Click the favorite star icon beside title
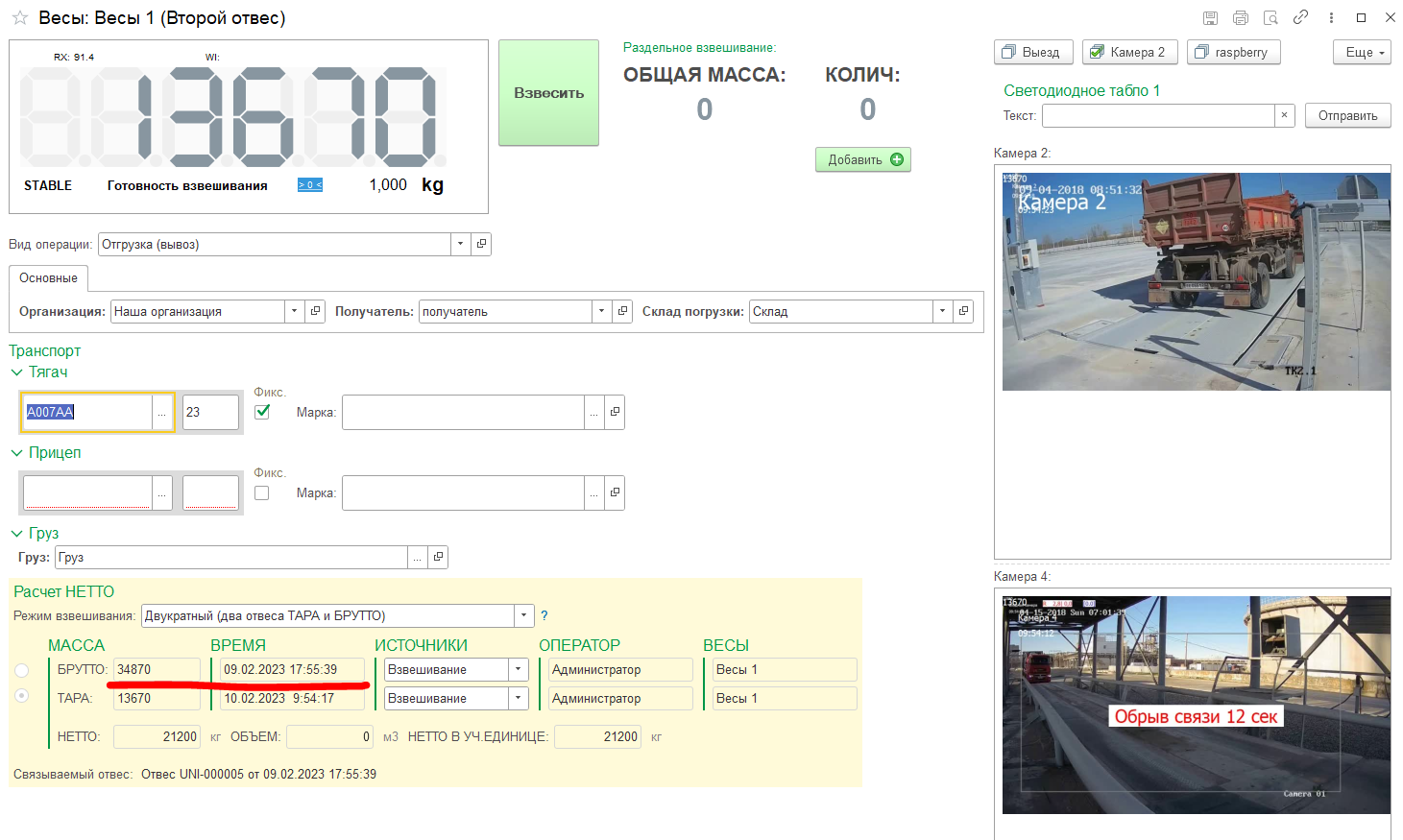Screen dimensions: 1403x840 coord(19,18)
